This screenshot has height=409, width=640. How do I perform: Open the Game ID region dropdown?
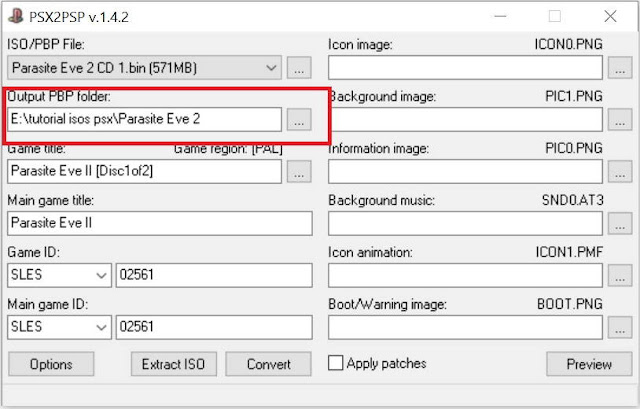(x=100, y=275)
